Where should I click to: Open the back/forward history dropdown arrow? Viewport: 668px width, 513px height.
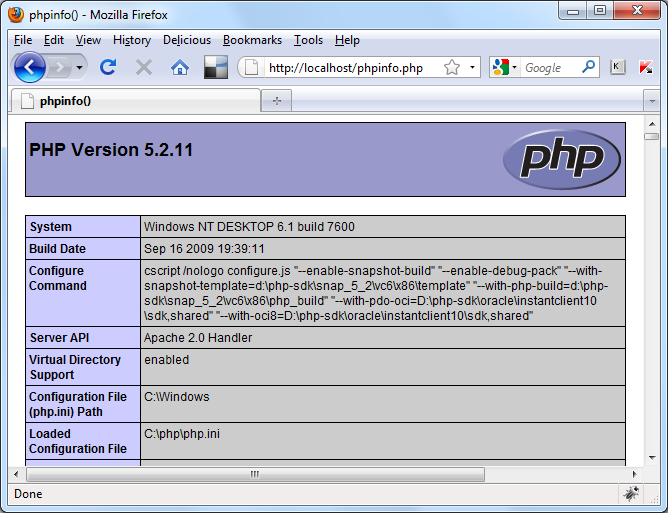79,67
